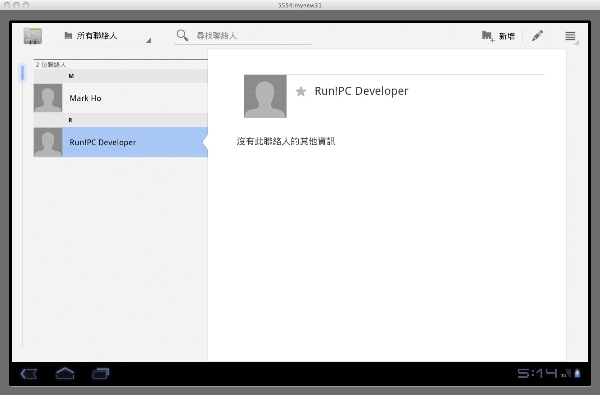Click the 沒有此聯絡人的其他資訊 message
Viewport: 600px width, 395px height.
pos(285,141)
